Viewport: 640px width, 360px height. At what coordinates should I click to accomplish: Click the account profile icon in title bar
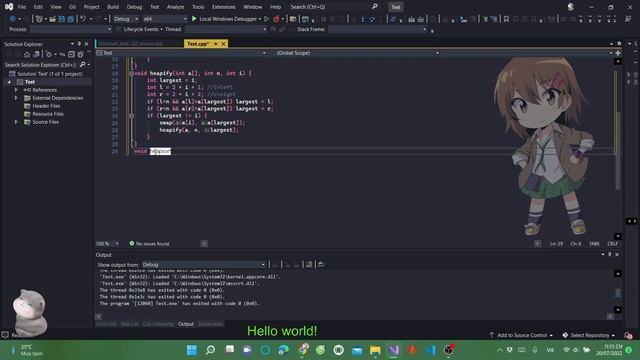(571, 7)
